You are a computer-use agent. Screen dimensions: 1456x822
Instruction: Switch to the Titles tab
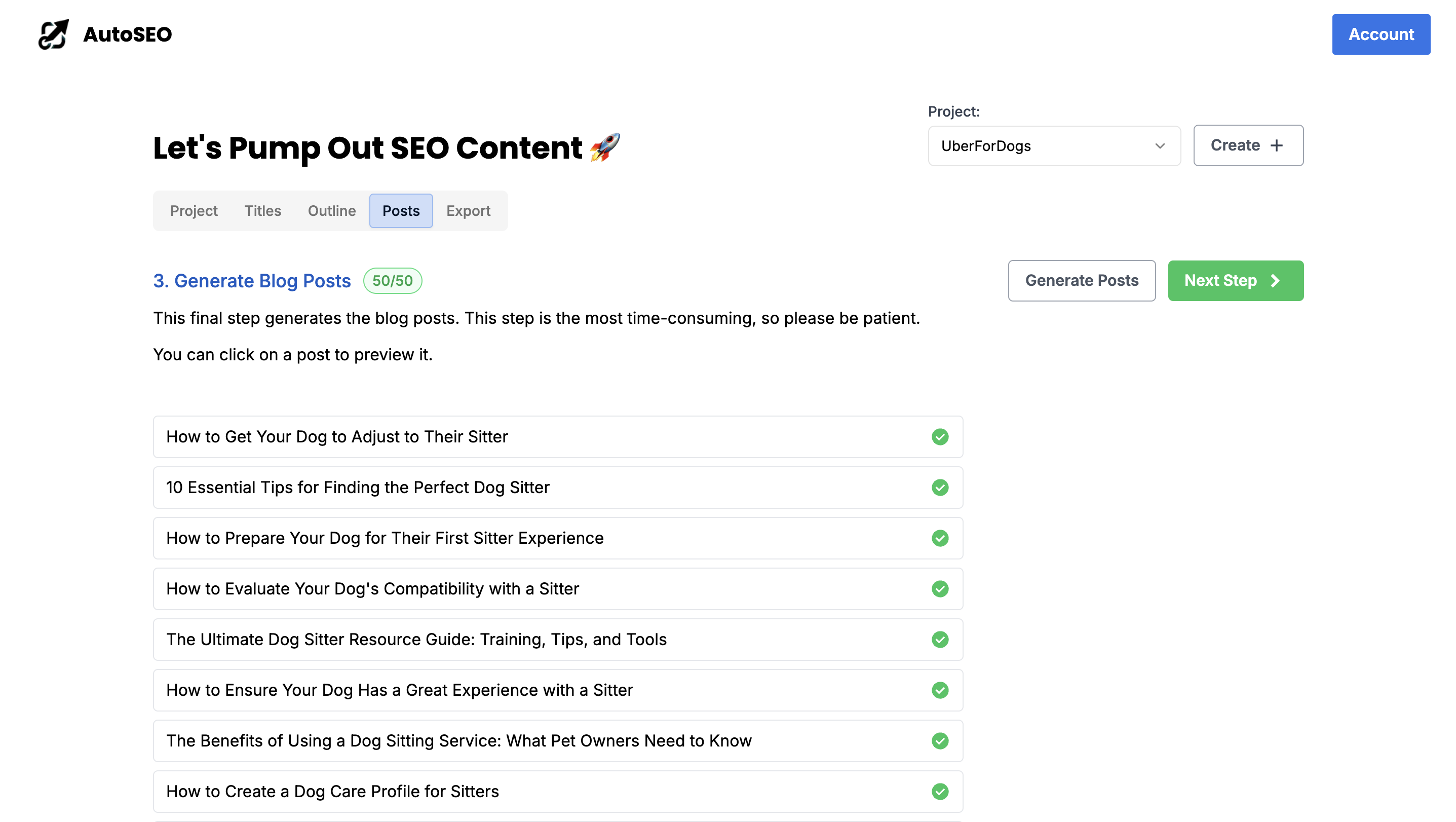(x=262, y=211)
